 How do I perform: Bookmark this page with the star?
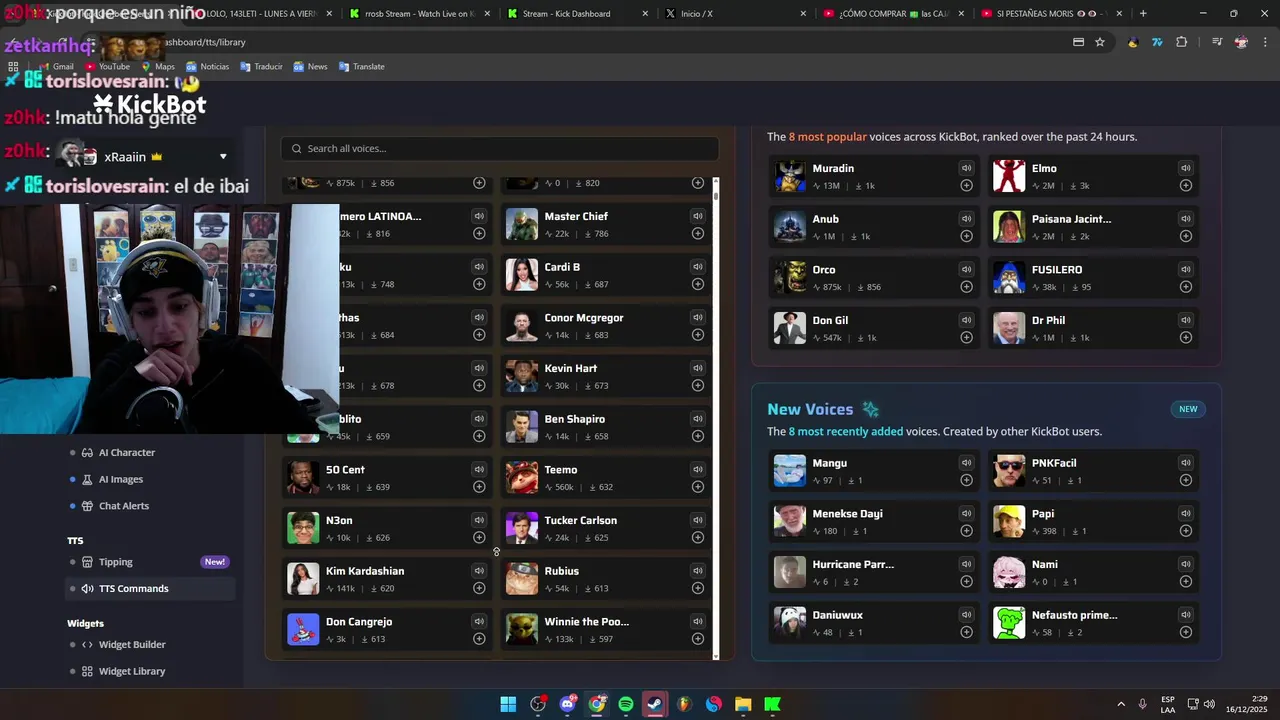[x=1100, y=42]
